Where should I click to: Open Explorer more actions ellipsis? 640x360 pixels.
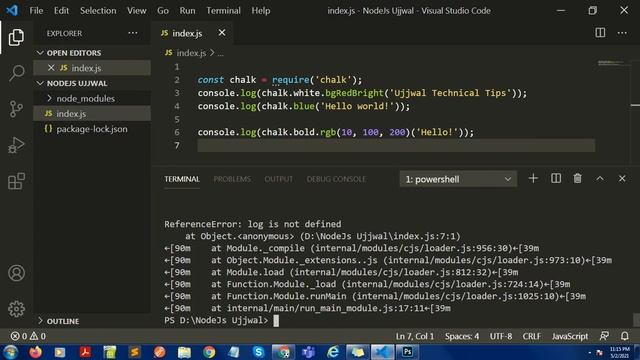133,33
